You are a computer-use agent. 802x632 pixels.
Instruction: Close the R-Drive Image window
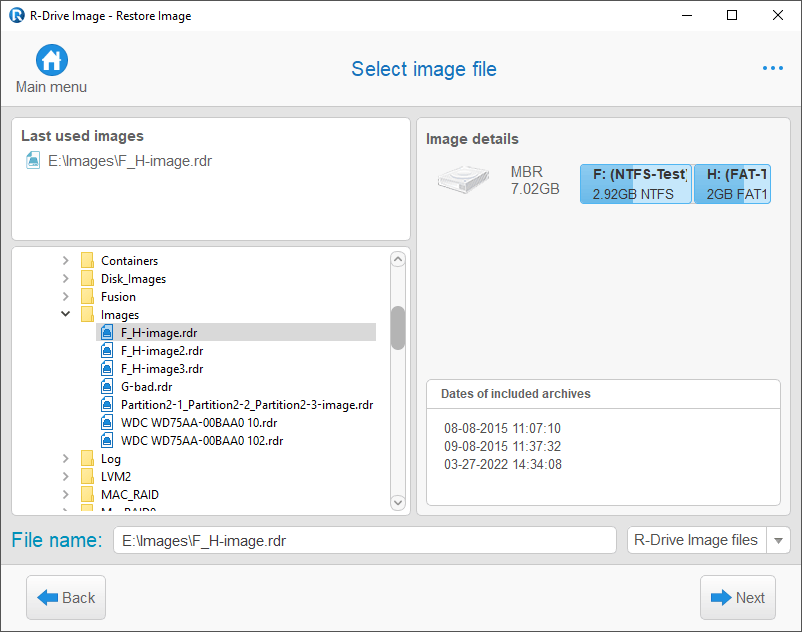777,15
